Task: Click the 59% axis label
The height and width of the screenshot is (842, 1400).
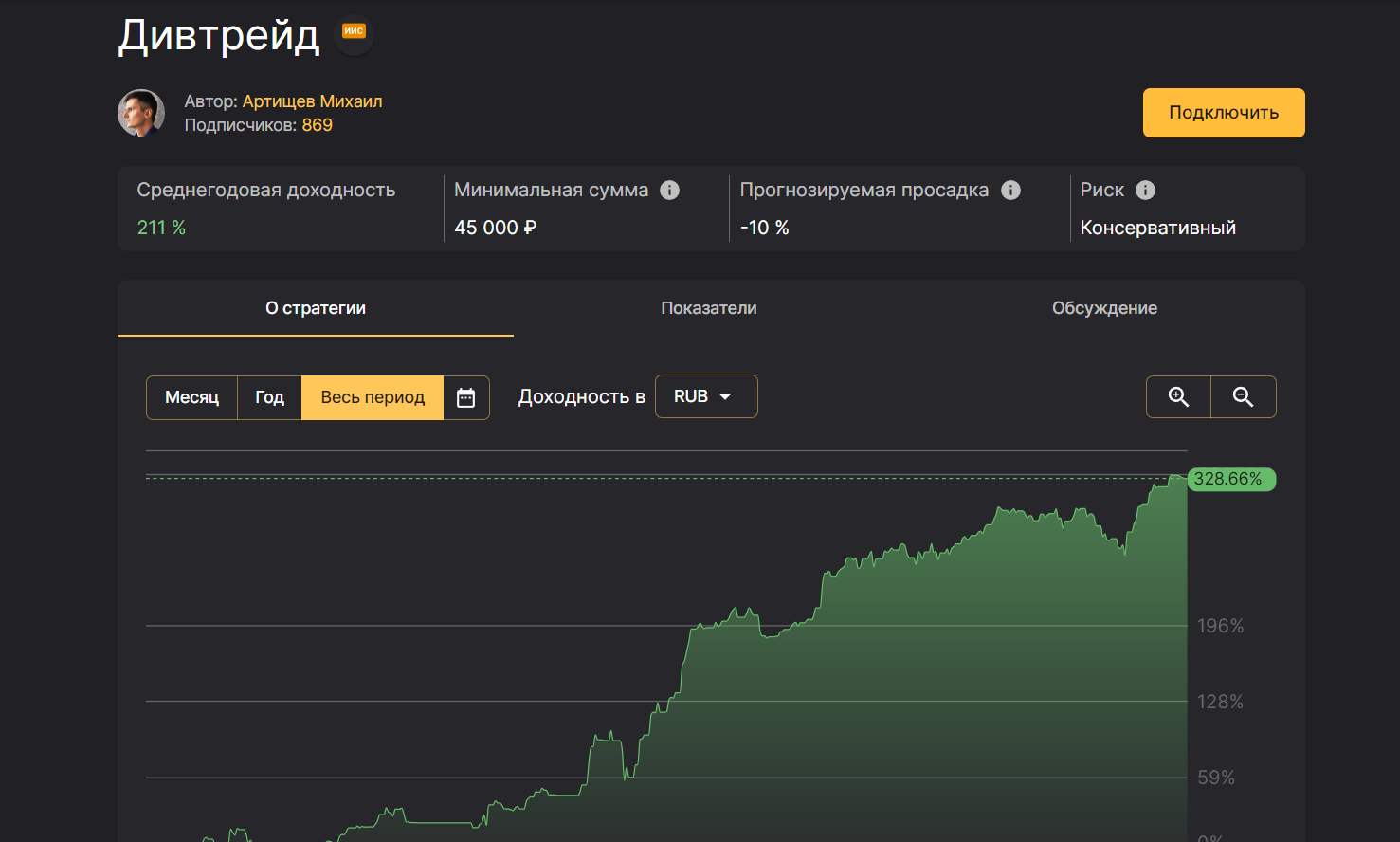Action: 1216,778
